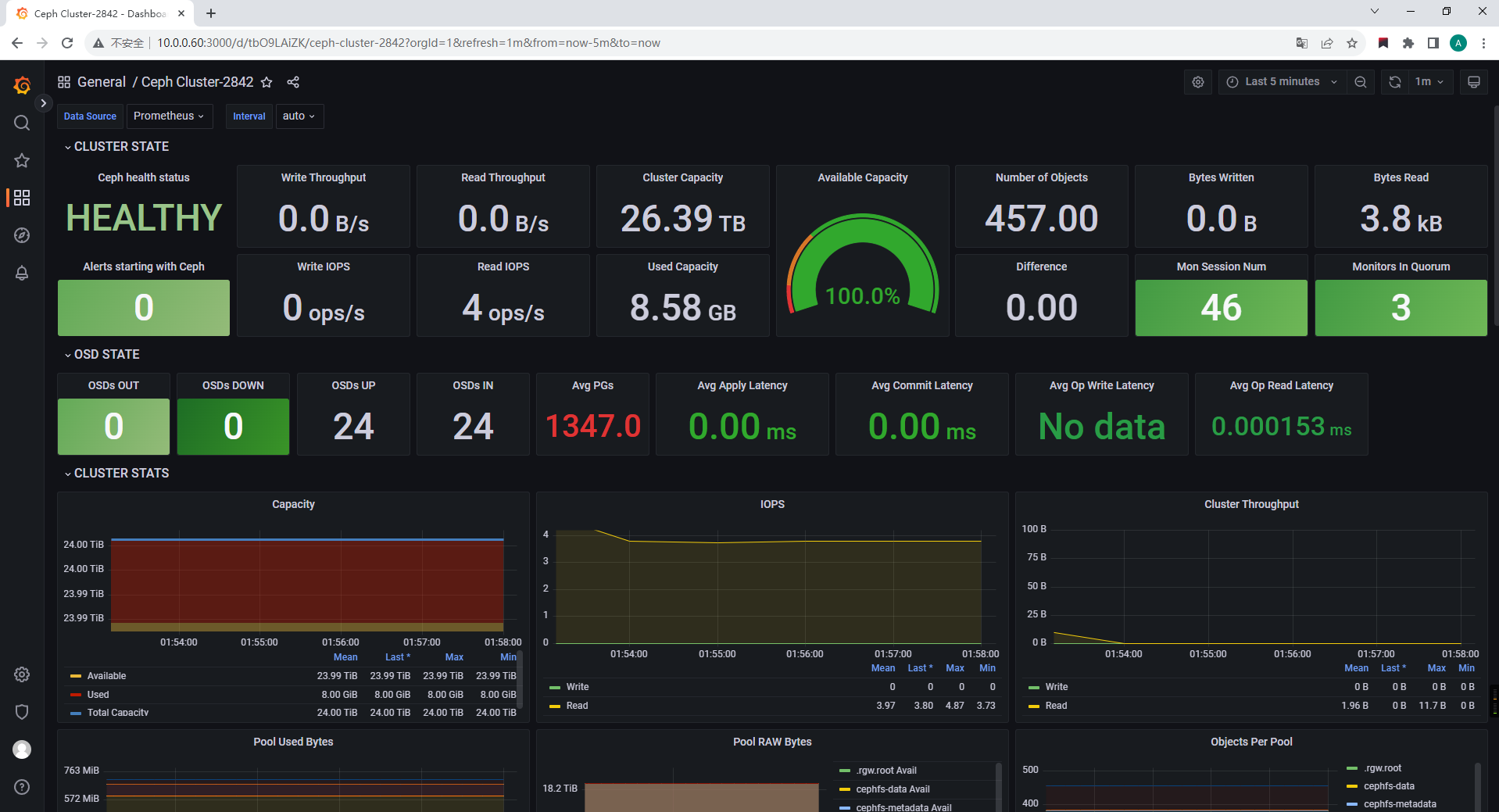Go to the General folder breadcrumb

102,82
